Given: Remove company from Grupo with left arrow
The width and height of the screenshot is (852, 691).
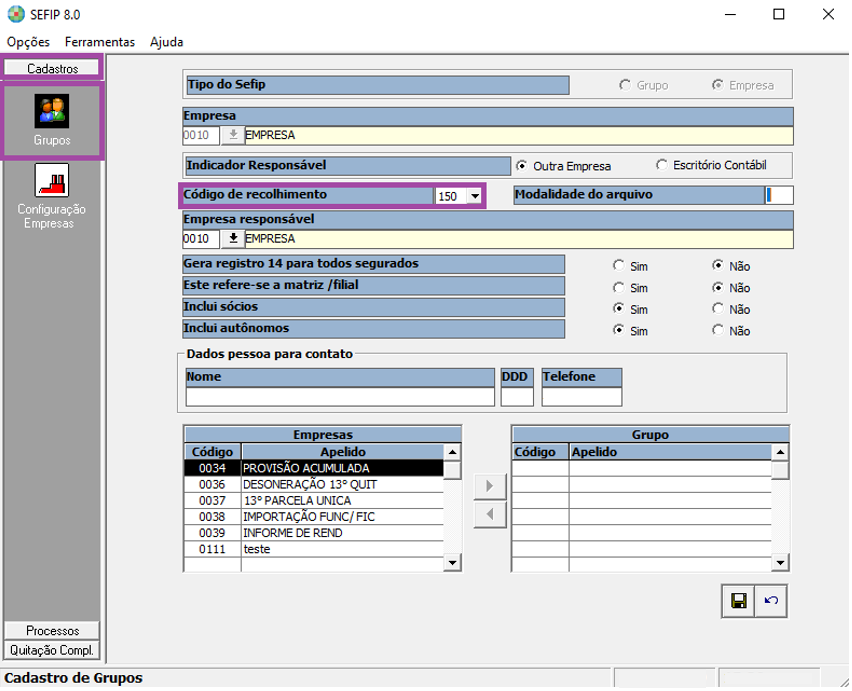Looking at the screenshot, I should 490,514.
